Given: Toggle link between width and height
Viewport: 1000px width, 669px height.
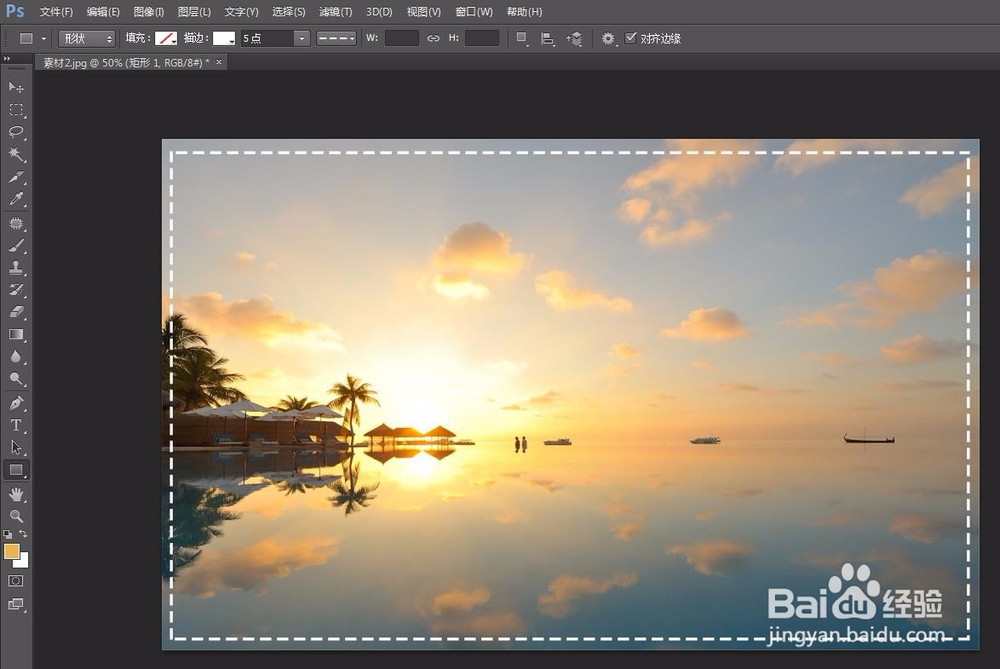Looking at the screenshot, I should [x=434, y=38].
